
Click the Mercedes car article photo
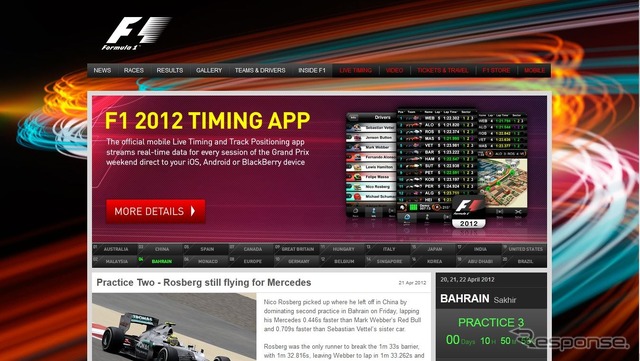point(174,327)
